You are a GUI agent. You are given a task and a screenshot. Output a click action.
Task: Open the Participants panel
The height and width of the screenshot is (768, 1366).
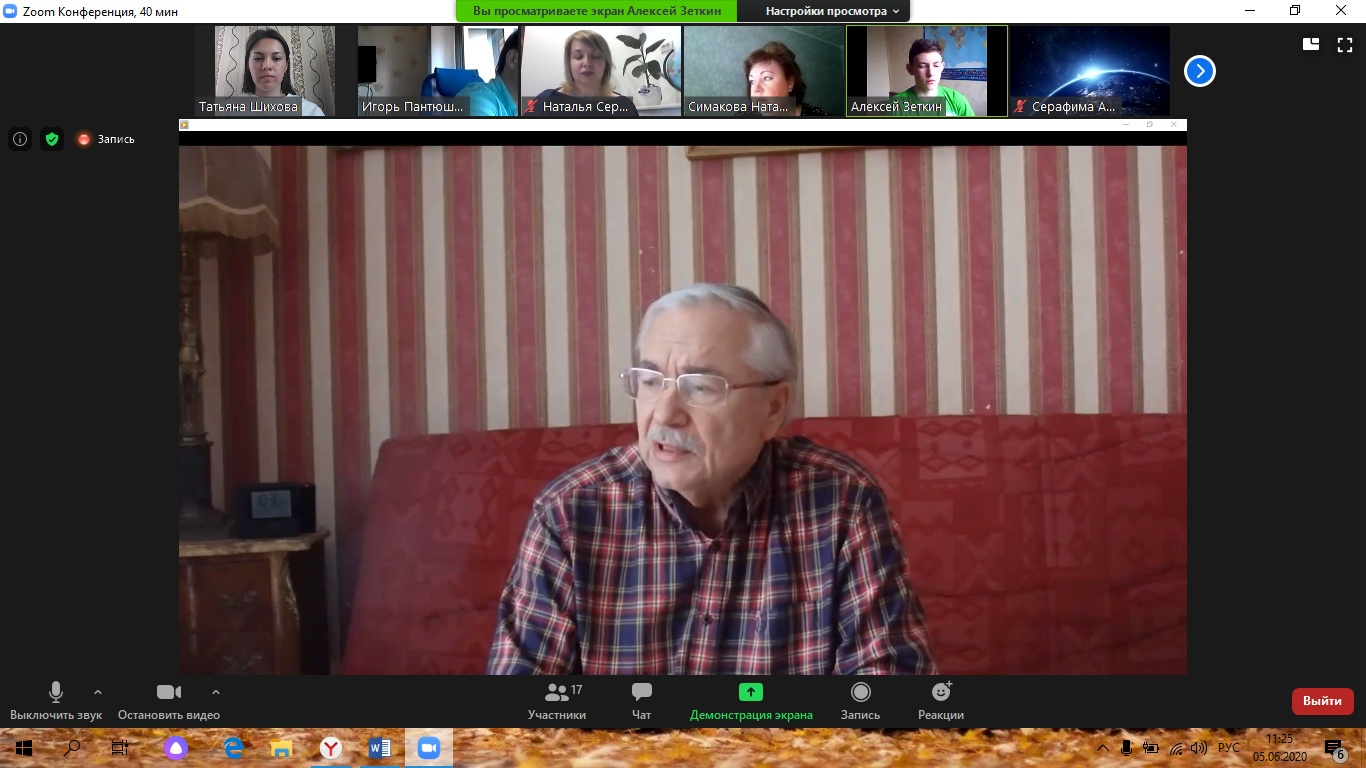click(x=557, y=700)
